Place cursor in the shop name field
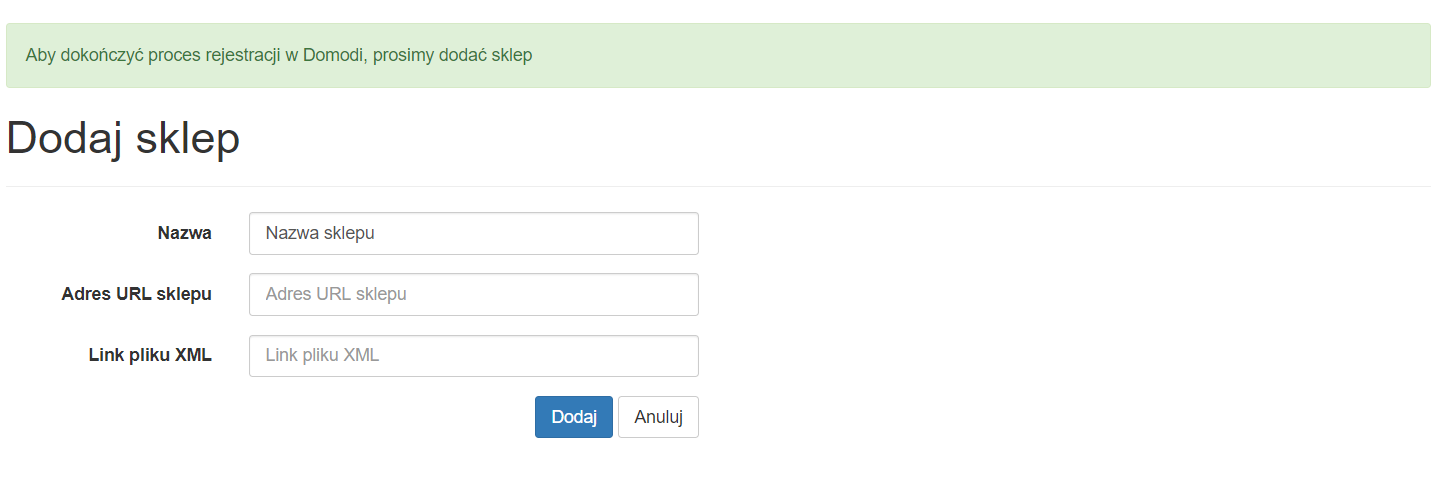The image size is (1444, 495). click(473, 233)
